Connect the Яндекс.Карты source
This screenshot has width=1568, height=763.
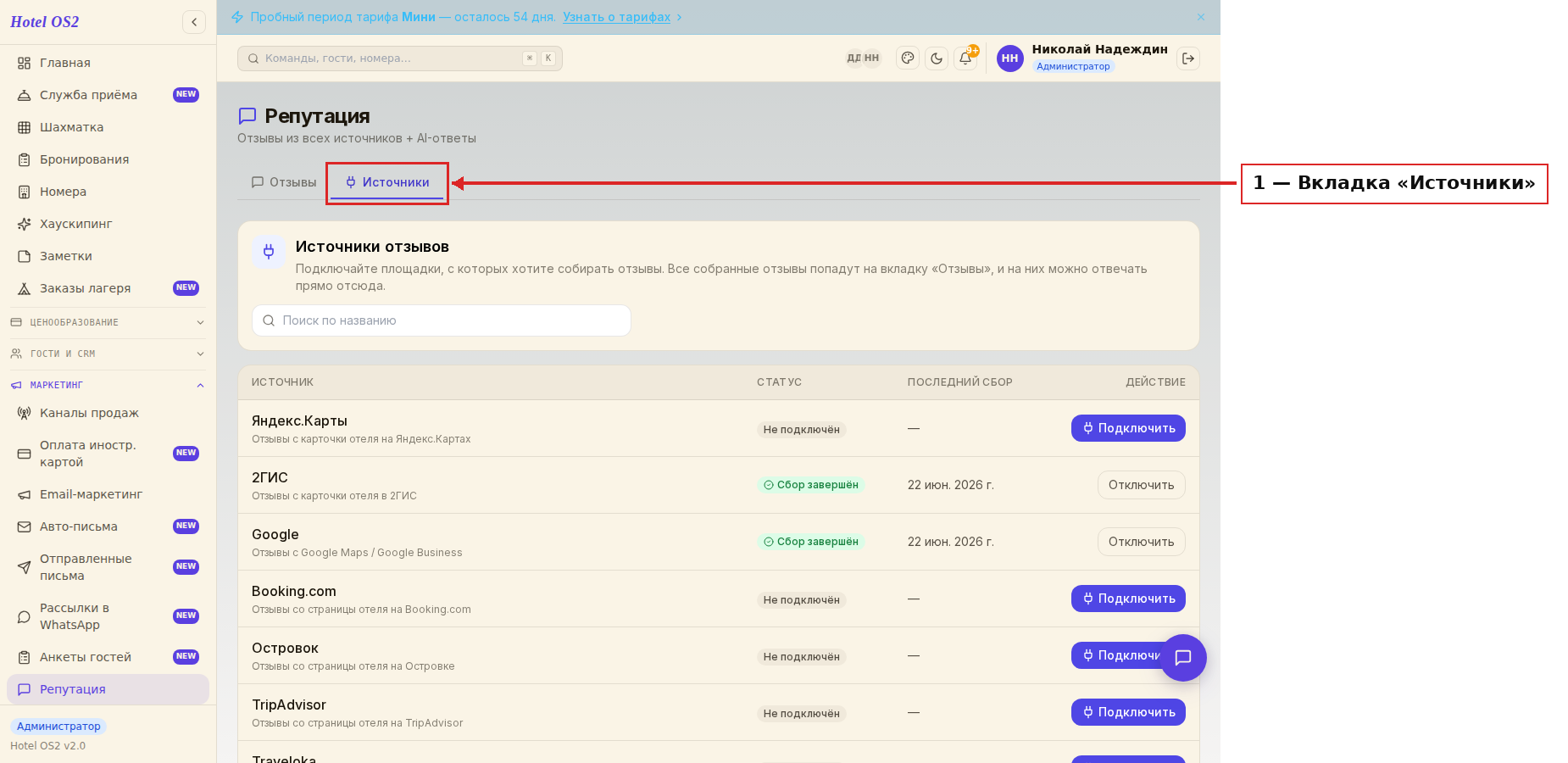point(1128,428)
